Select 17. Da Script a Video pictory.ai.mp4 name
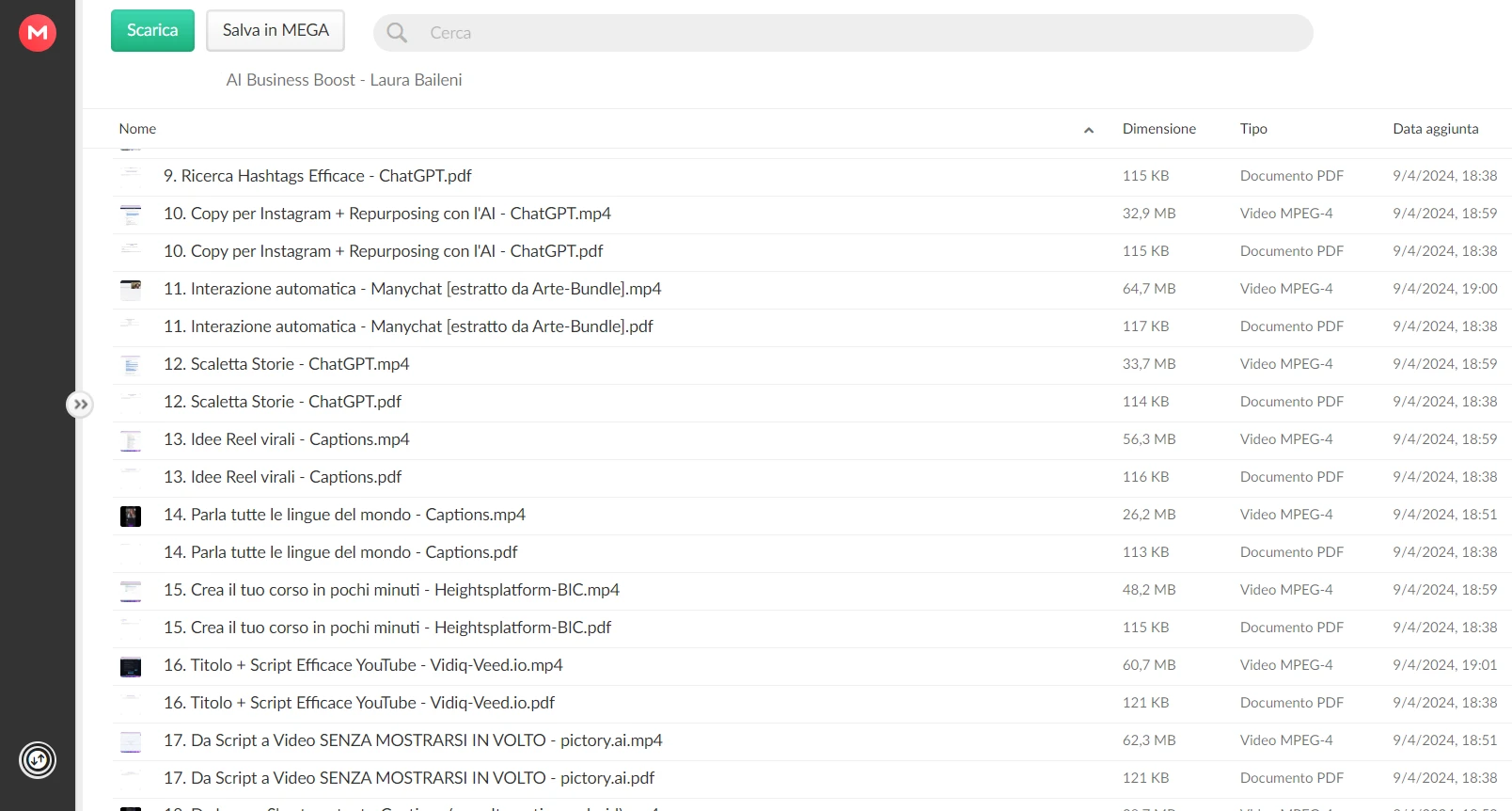1512x811 pixels. point(413,740)
